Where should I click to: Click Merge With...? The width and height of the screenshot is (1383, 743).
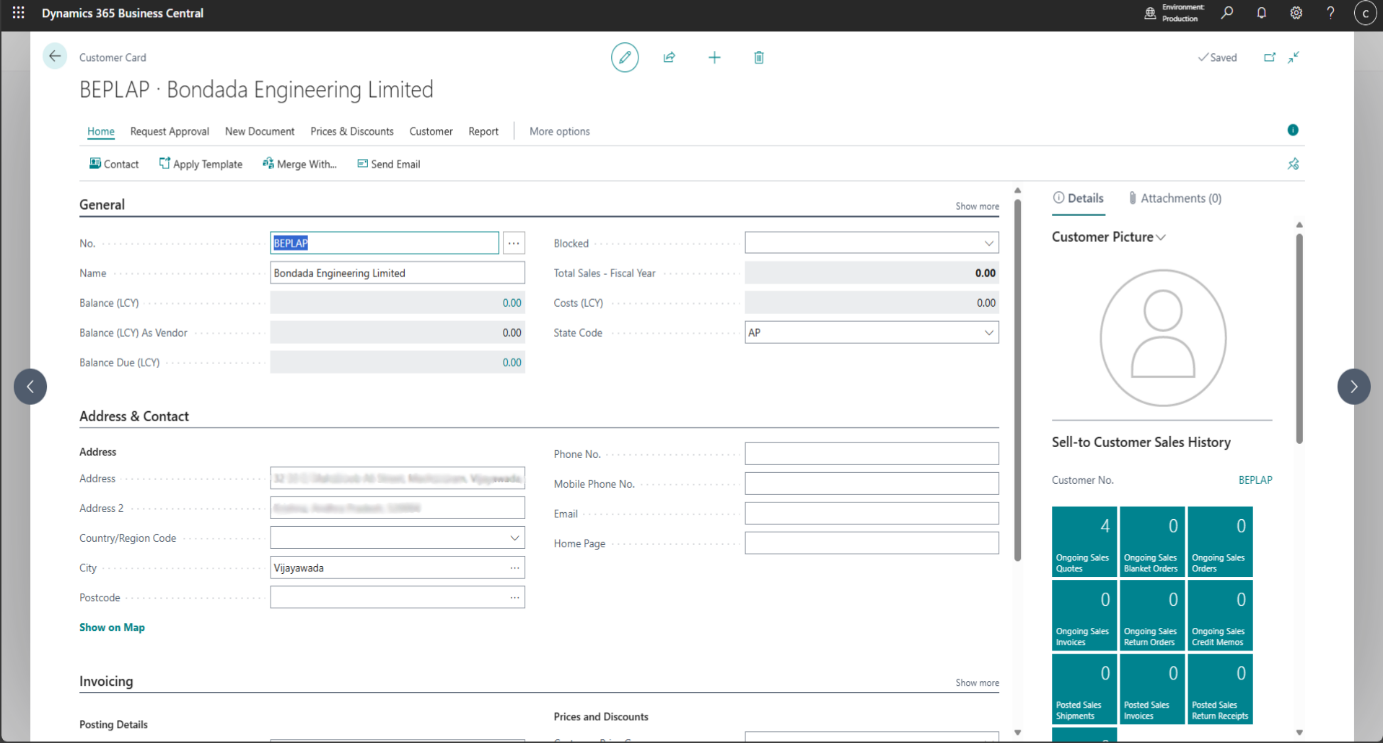coord(300,164)
